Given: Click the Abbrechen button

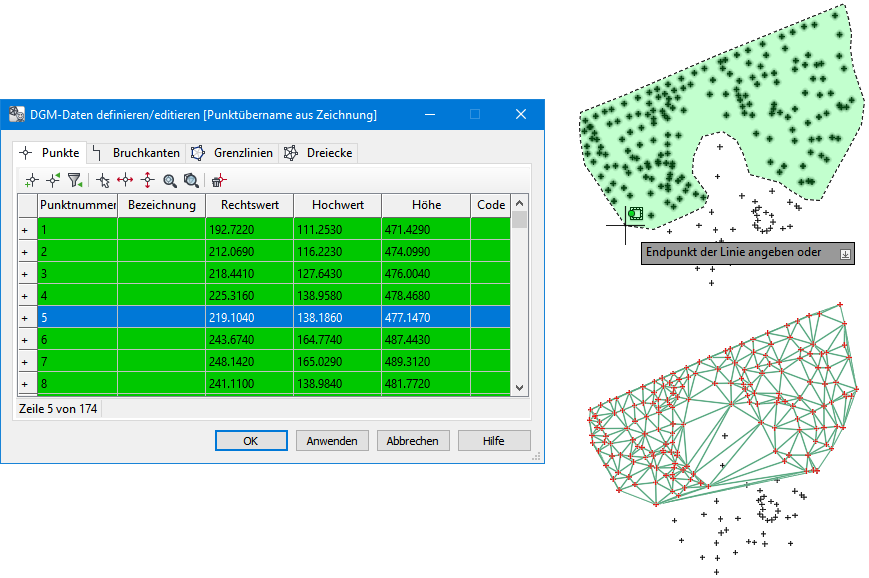Looking at the screenshot, I should point(412,441).
